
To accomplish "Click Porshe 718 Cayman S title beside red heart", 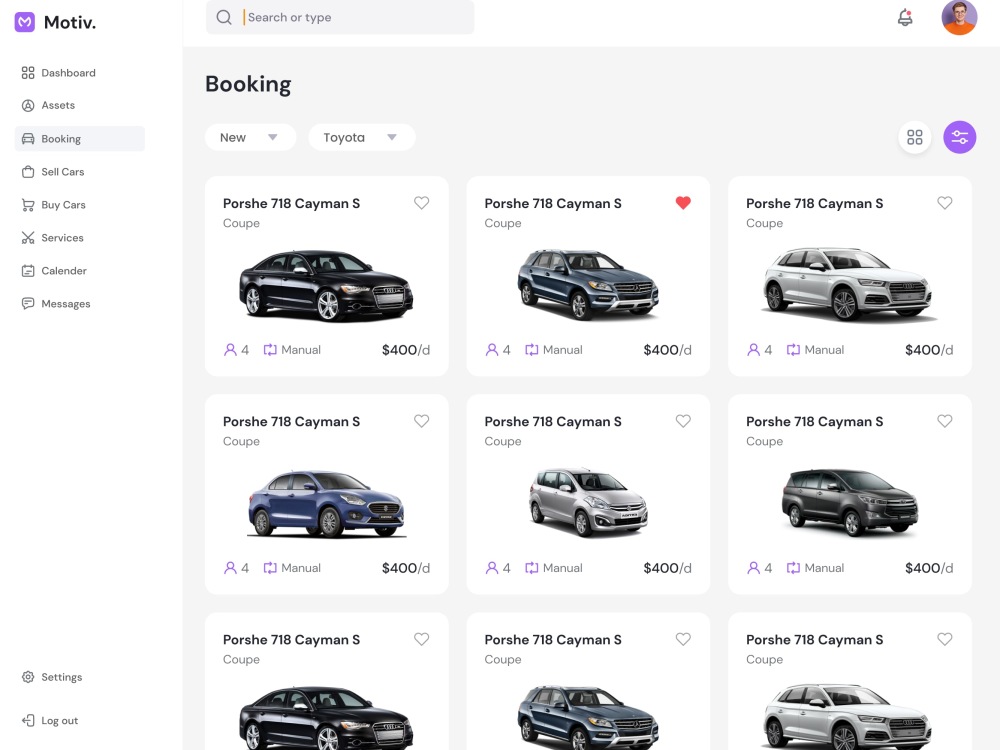I will pos(553,203).
